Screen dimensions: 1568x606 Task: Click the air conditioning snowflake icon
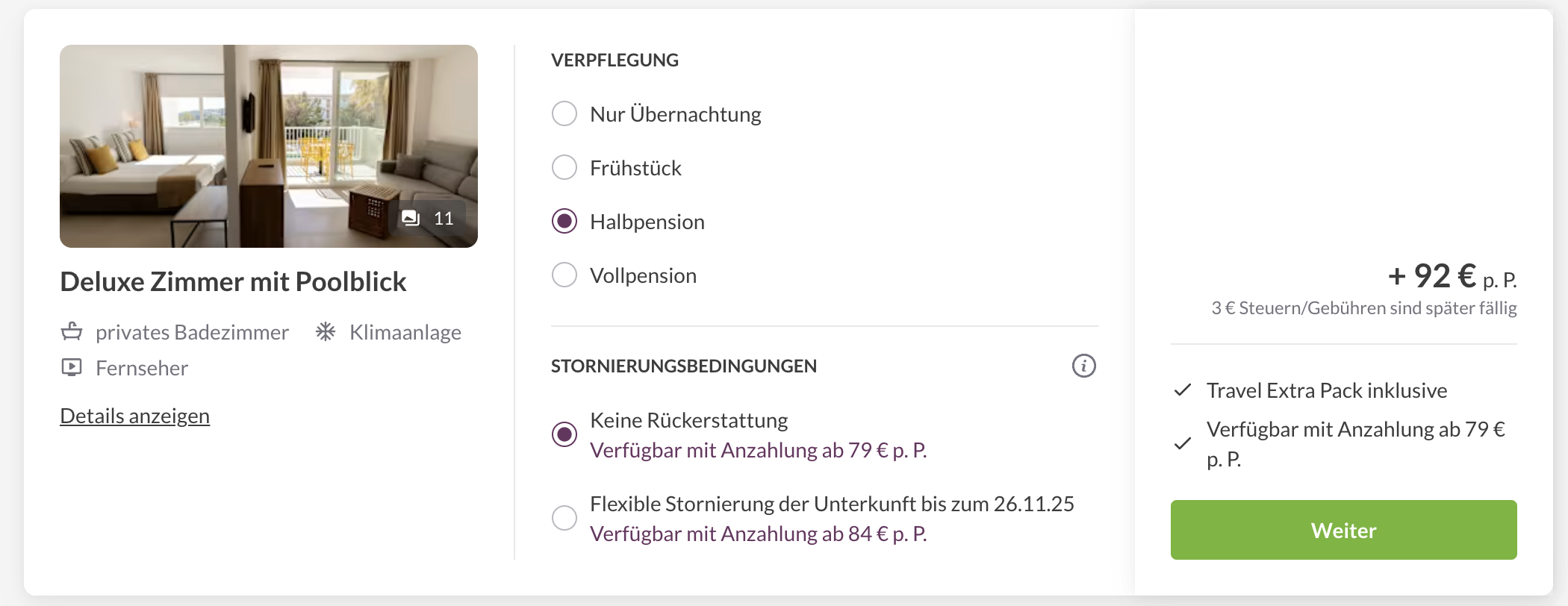coord(326,331)
